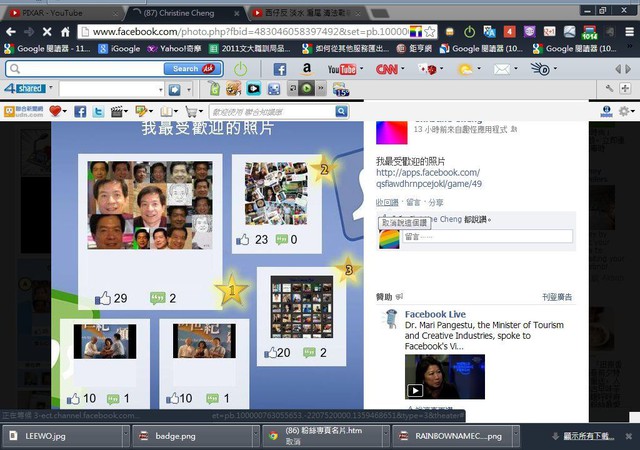Screen dimensions: 640x450
Task: Open the apps.facebook.com game link
Action: (x=428, y=178)
